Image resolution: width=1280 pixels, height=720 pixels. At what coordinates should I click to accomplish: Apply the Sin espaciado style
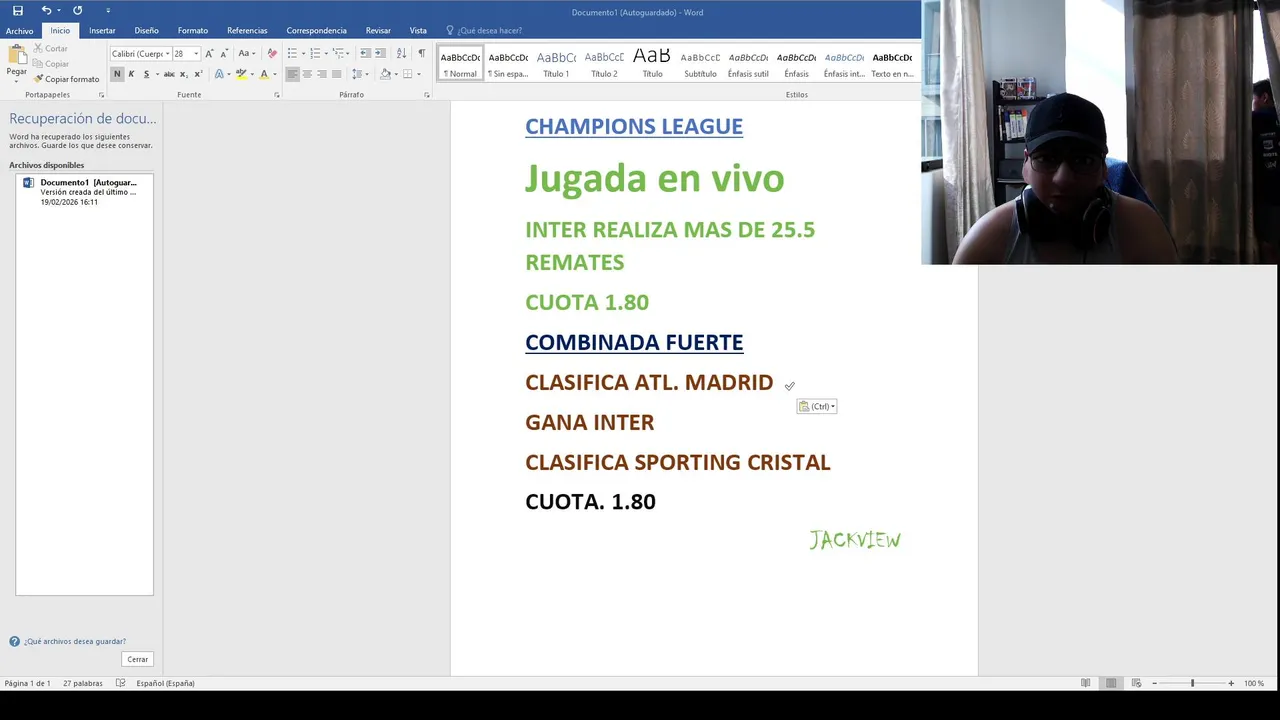(508, 63)
